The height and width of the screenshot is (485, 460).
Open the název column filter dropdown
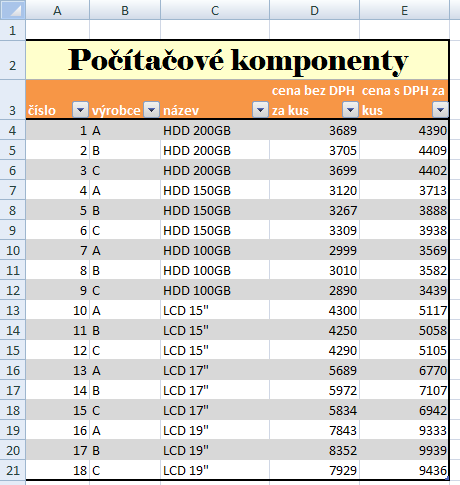[260, 110]
